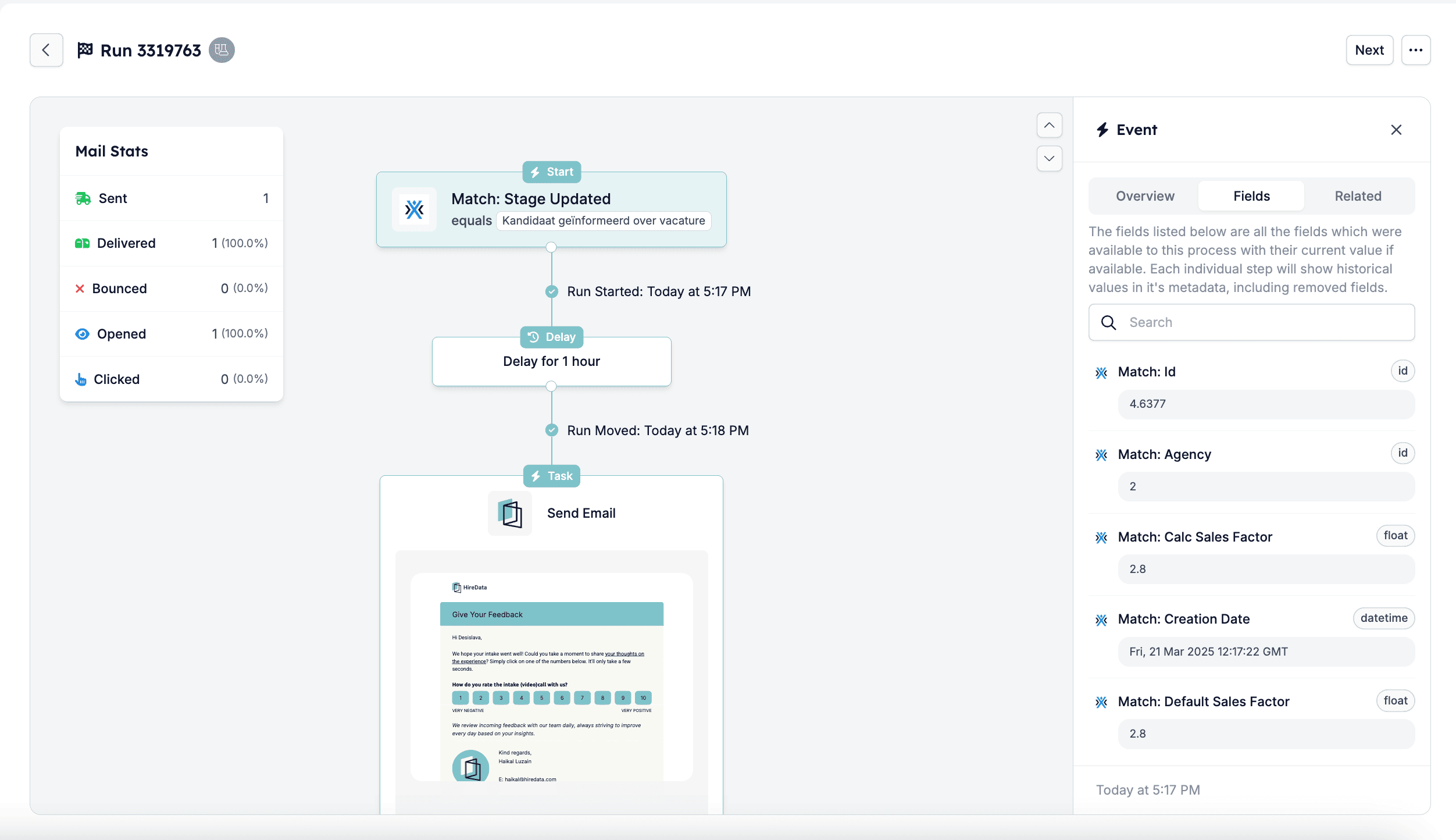Click the Clicked pointer hand icon
The width and height of the screenshot is (1456, 840).
coord(81,379)
